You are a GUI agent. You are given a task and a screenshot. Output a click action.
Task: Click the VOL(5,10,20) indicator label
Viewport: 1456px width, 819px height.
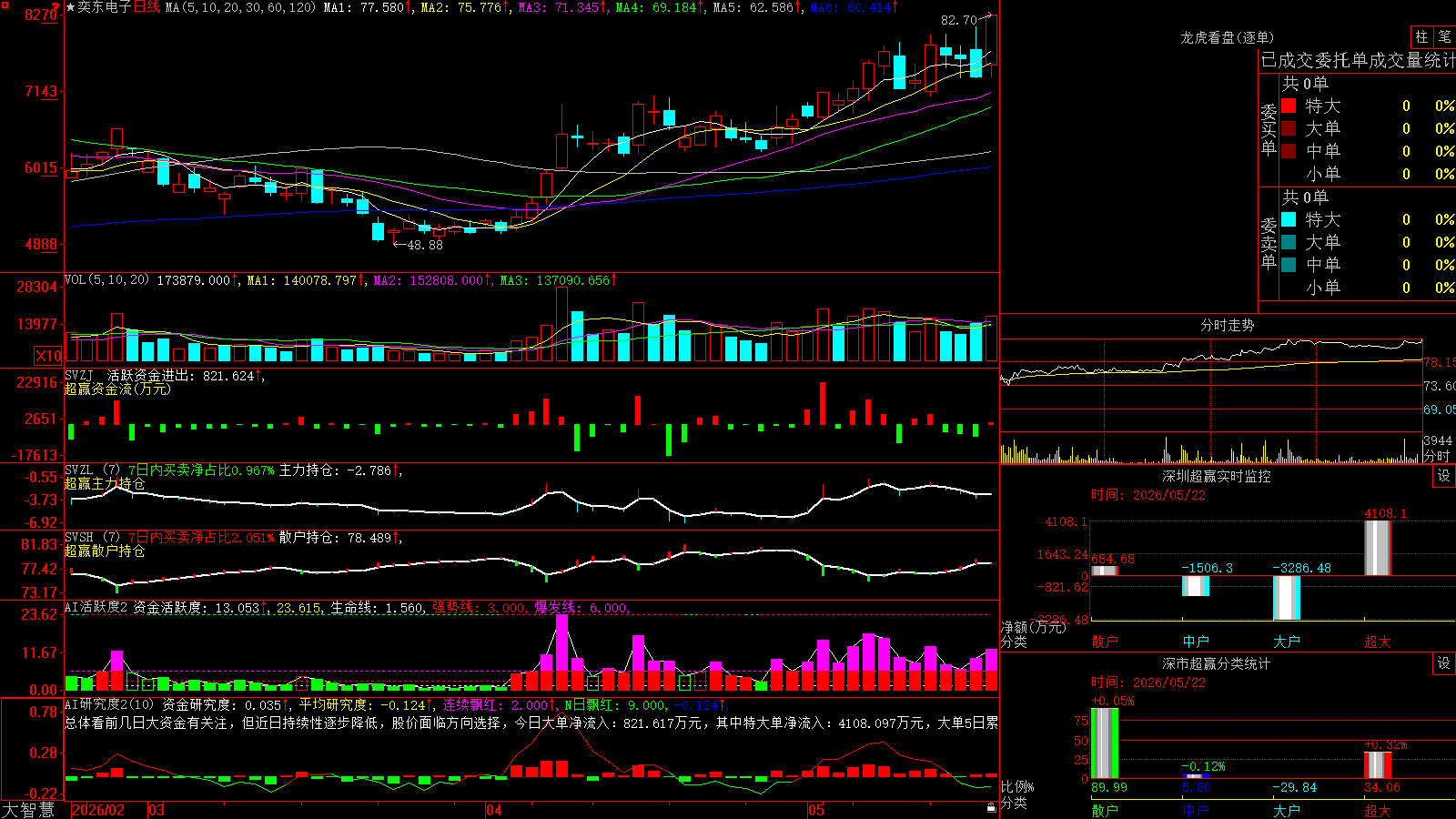tap(106, 280)
